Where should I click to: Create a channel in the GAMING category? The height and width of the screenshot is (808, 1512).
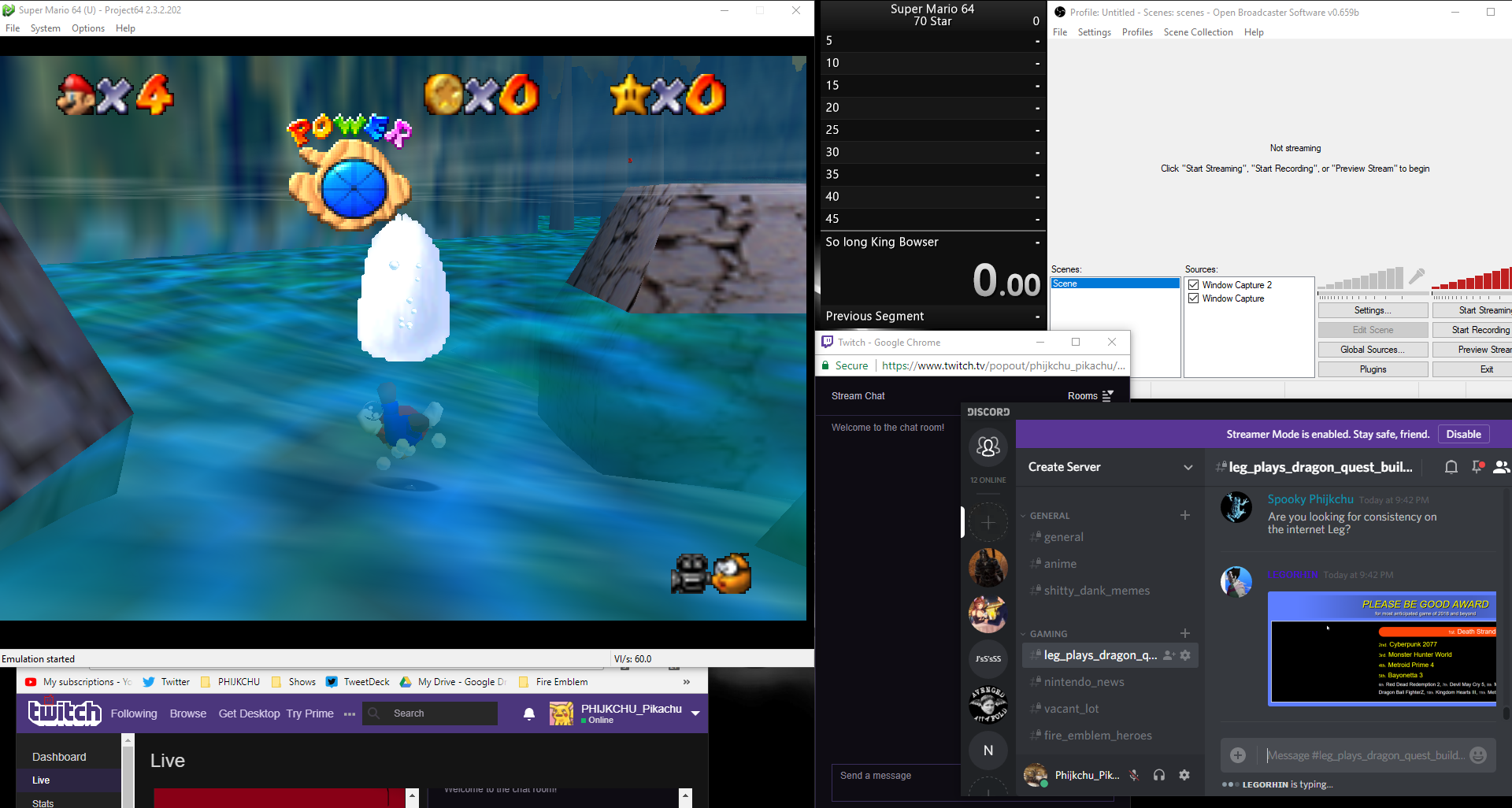click(x=1185, y=633)
